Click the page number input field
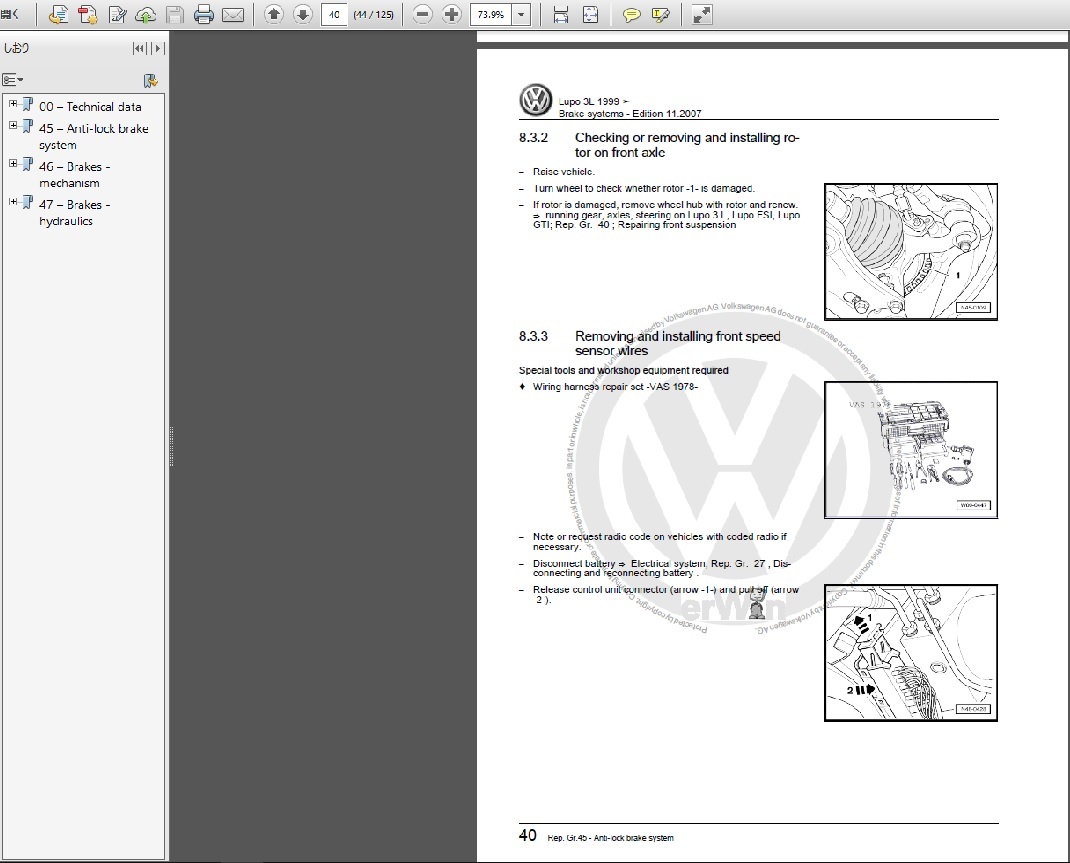 334,14
